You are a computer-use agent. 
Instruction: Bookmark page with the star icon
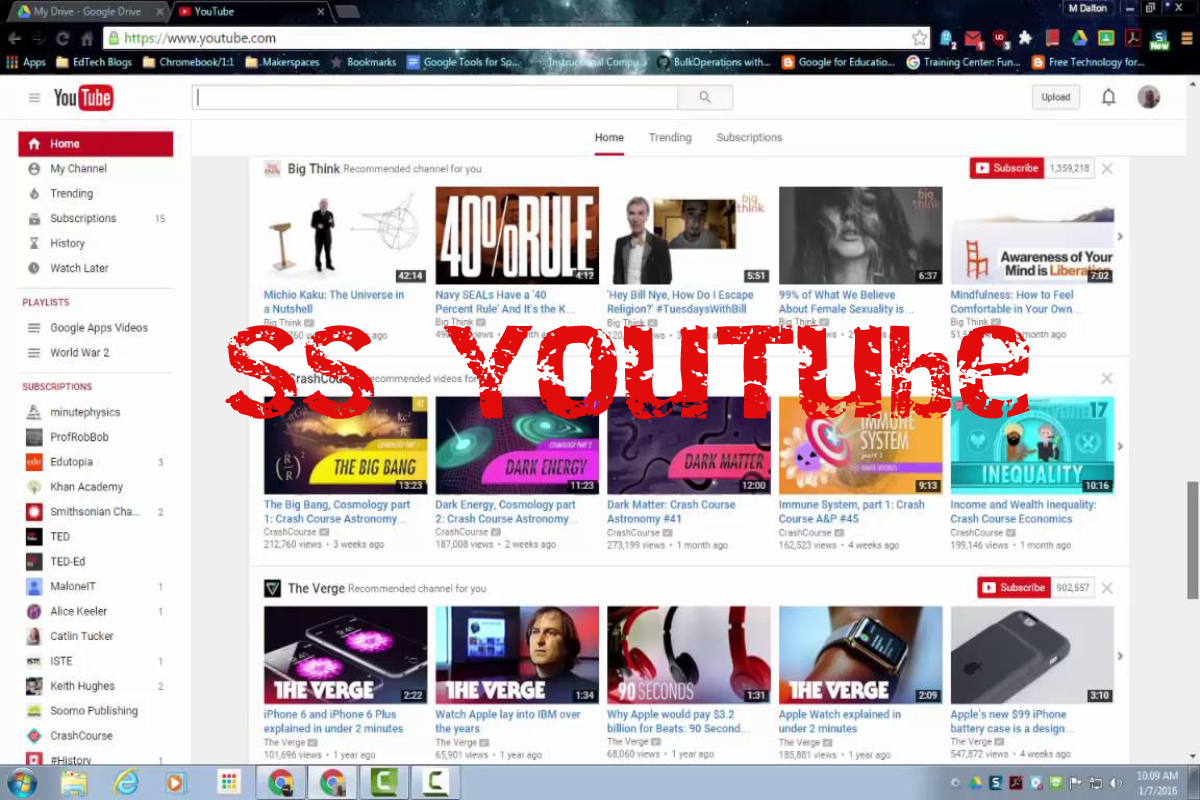click(919, 38)
